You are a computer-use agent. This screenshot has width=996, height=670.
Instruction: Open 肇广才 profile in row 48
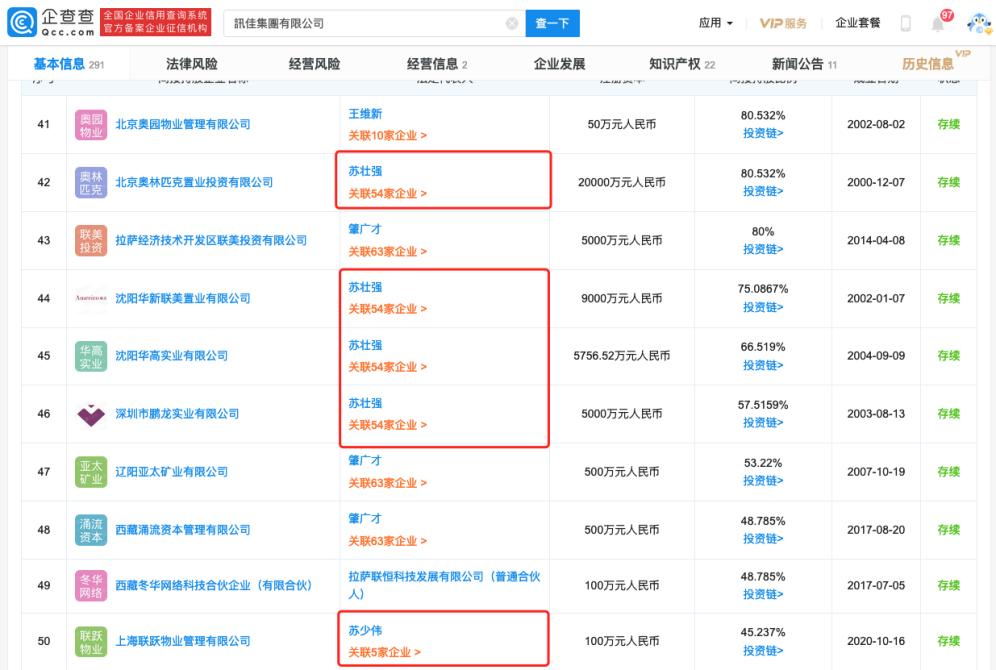(365, 518)
